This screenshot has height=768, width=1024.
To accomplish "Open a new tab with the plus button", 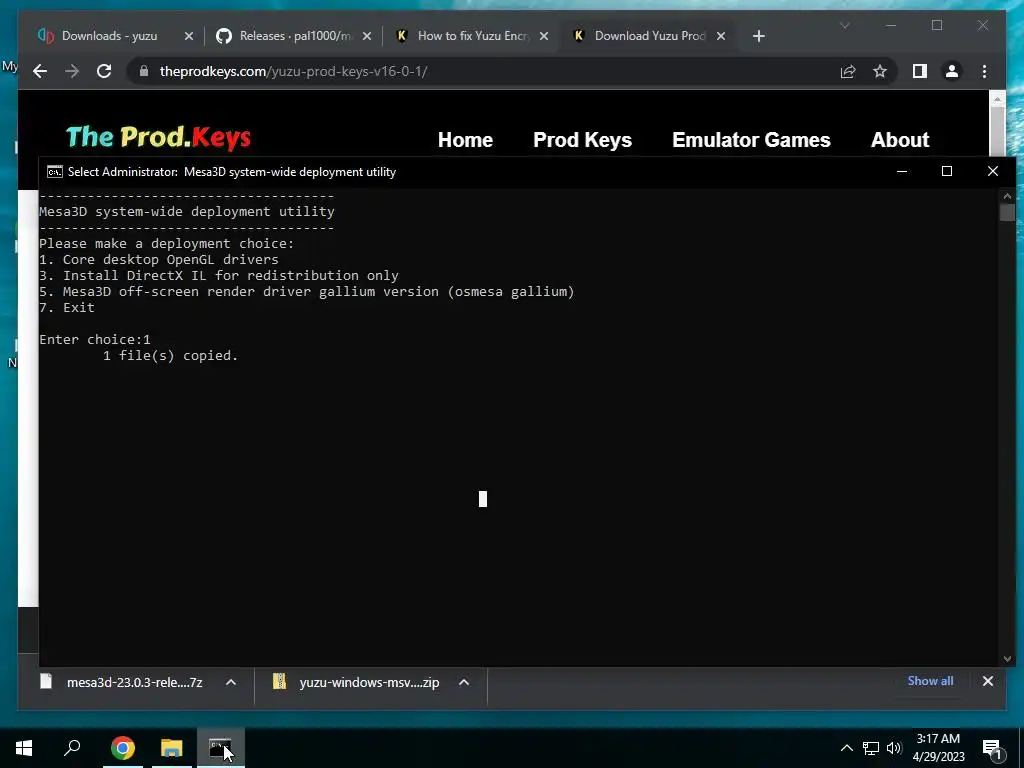I will click(x=758, y=36).
